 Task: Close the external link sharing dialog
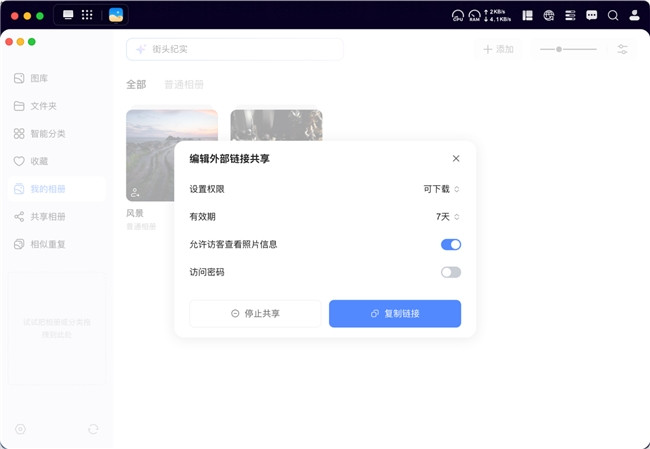coord(456,158)
